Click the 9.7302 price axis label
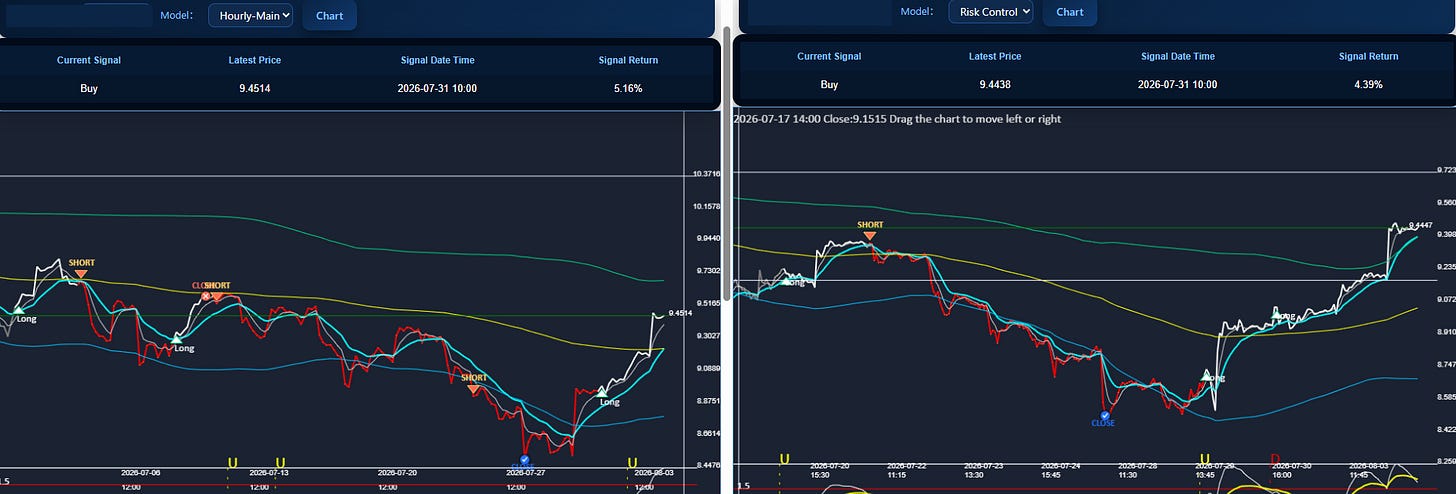 click(x=706, y=271)
